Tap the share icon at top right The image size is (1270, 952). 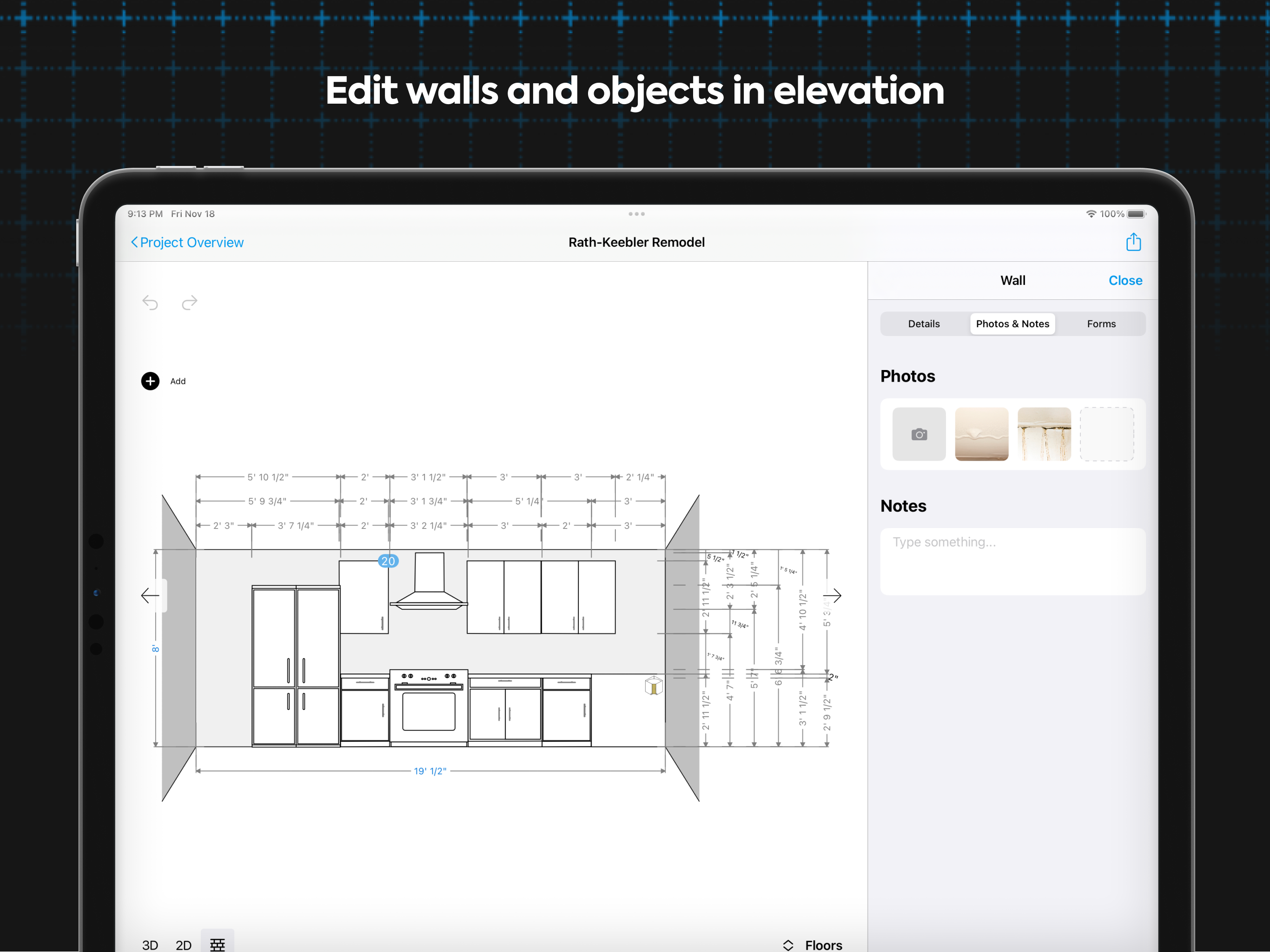click(1133, 242)
